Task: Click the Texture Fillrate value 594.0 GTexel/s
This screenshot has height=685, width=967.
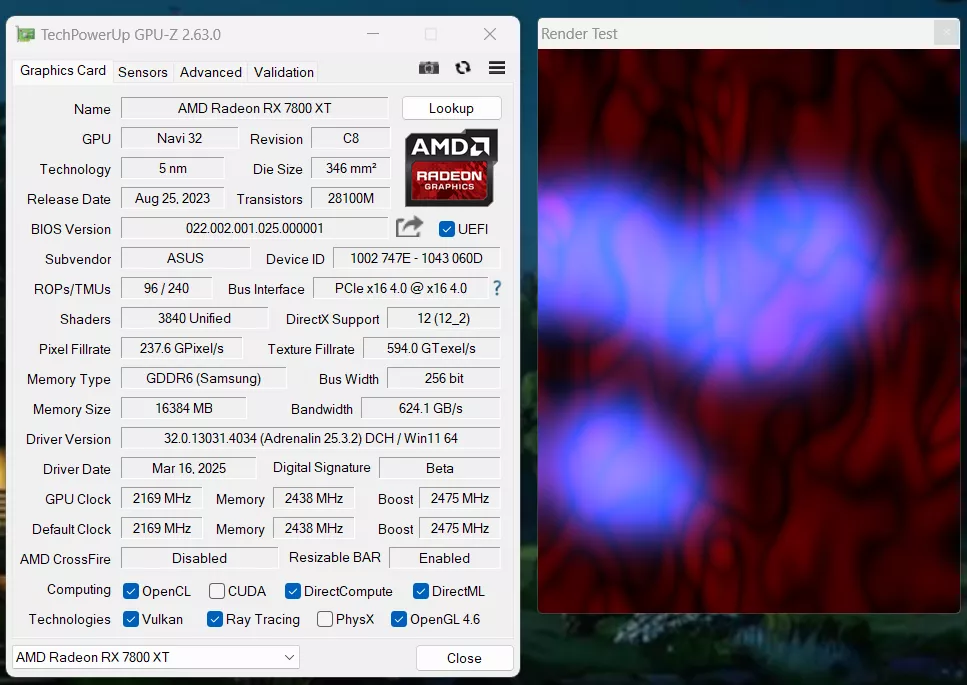Action: click(x=432, y=348)
